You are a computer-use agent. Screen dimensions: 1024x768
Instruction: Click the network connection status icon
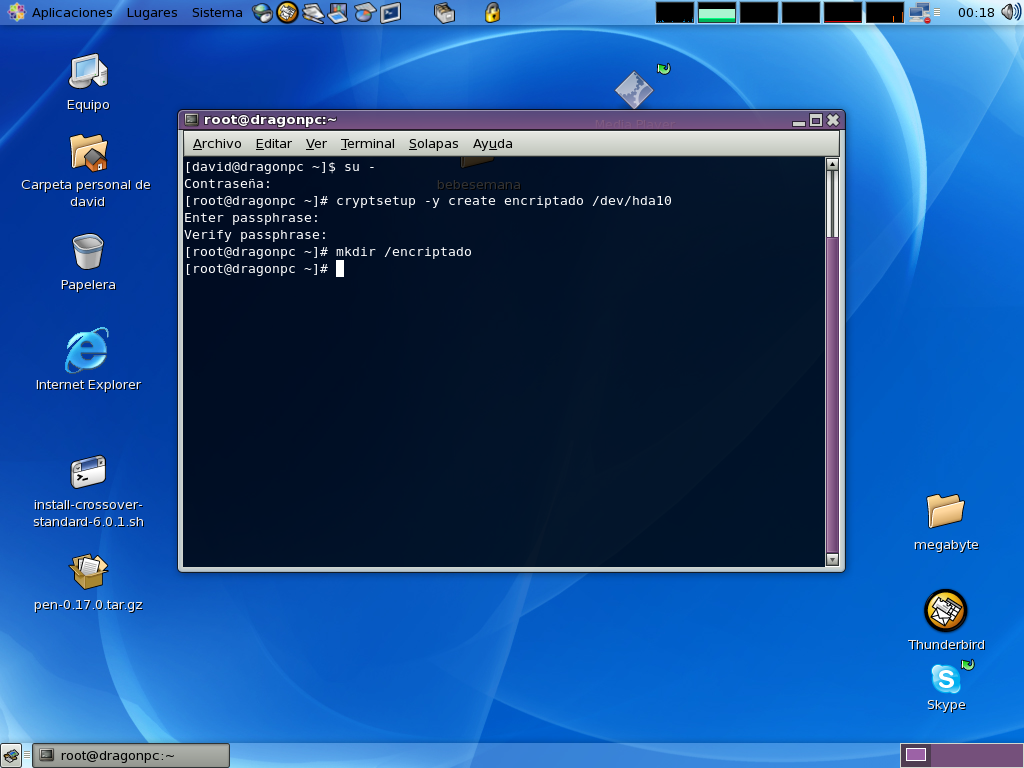(919, 13)
